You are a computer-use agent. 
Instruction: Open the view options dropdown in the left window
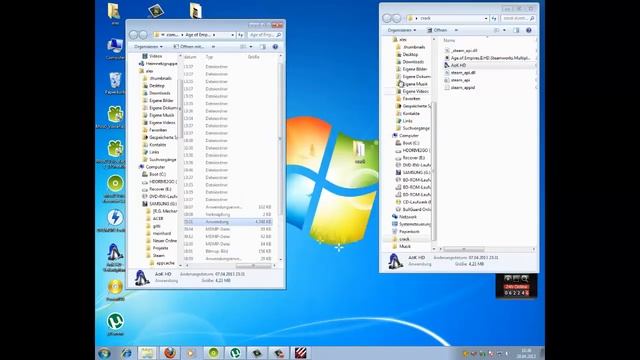(251, 47)
